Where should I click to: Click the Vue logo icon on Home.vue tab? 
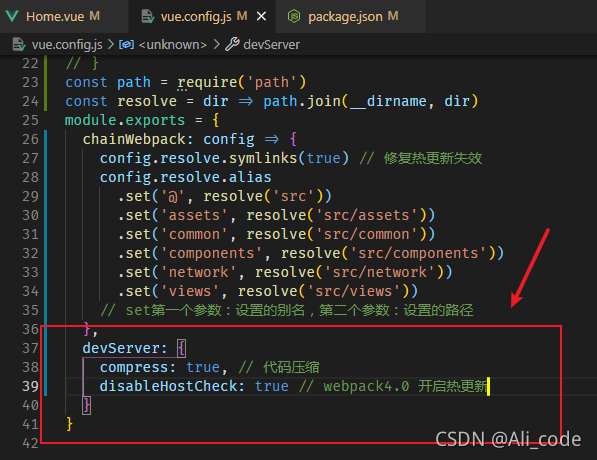point(12,16)
